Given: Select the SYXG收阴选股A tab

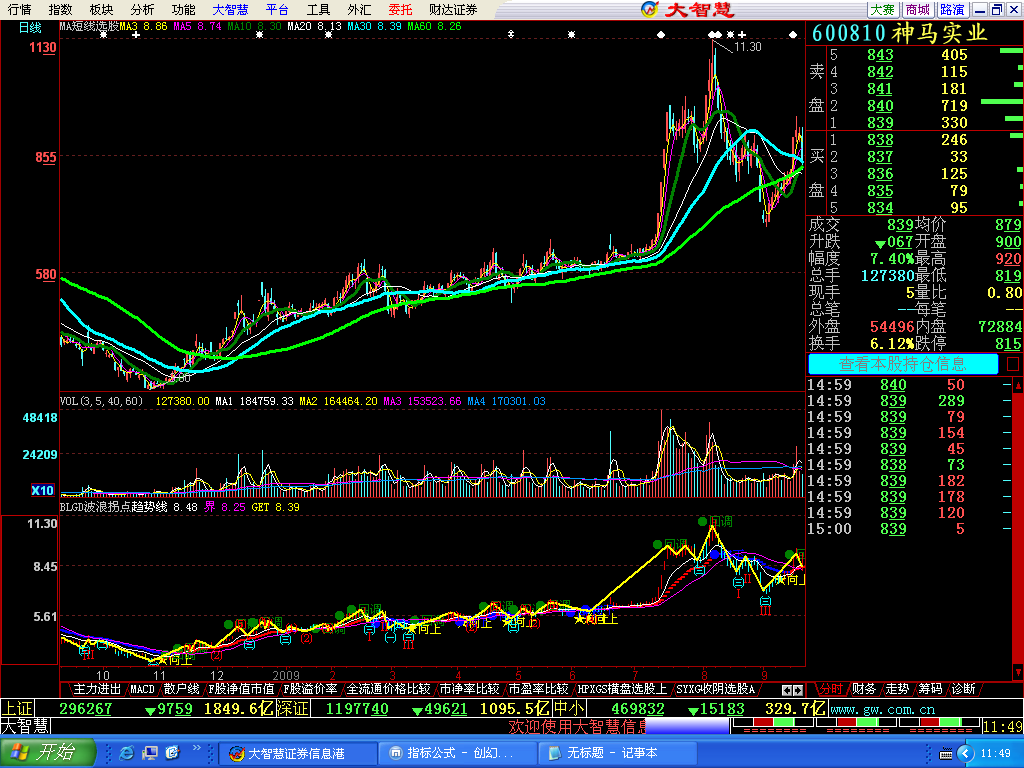Looking at the screenshot, I should (x=714, y=689).
